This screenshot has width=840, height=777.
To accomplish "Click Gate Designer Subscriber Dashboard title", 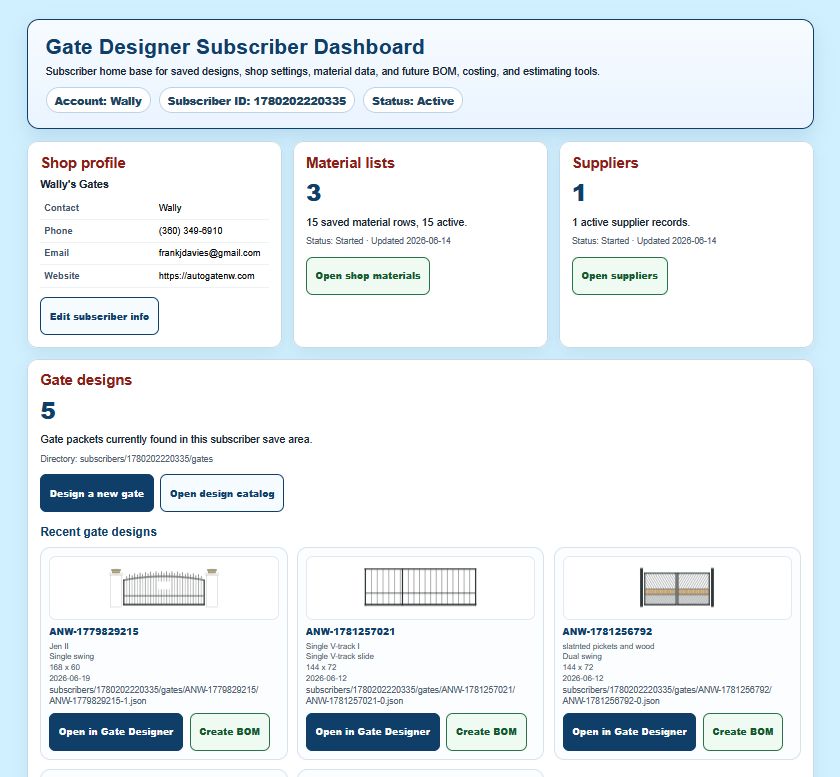I will click(x=235, y=47).
